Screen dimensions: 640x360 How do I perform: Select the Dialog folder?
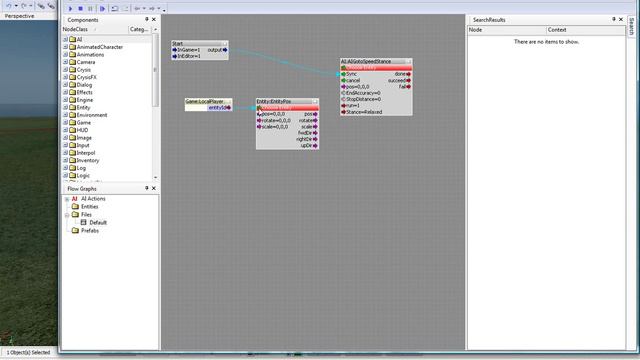click(84, 85)
